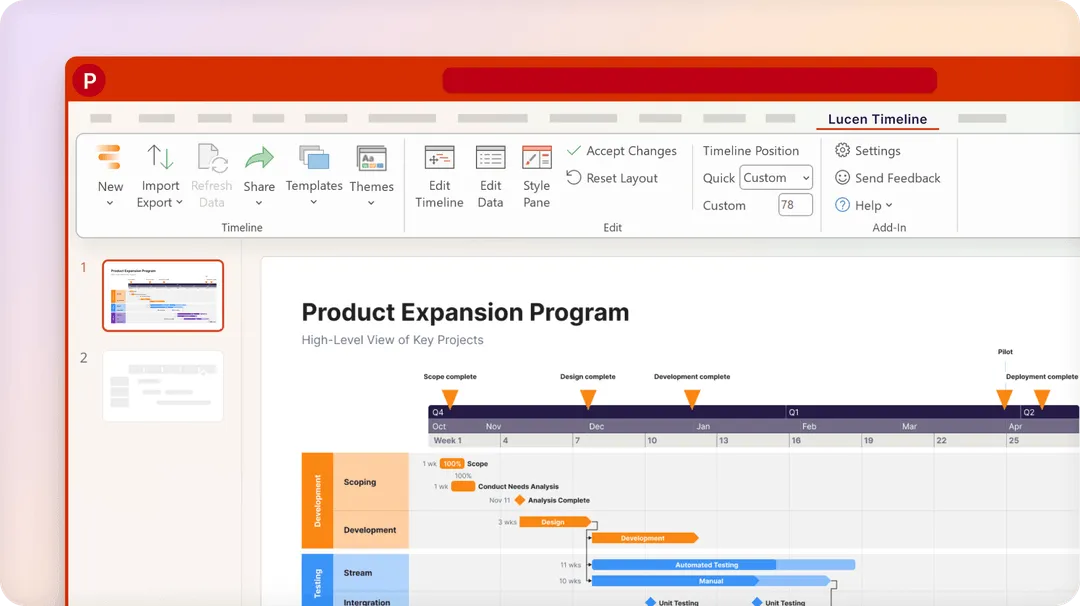Select the orange Design task bar
1080x606 pixels.
pyautogui.click(x=555, y=522)
